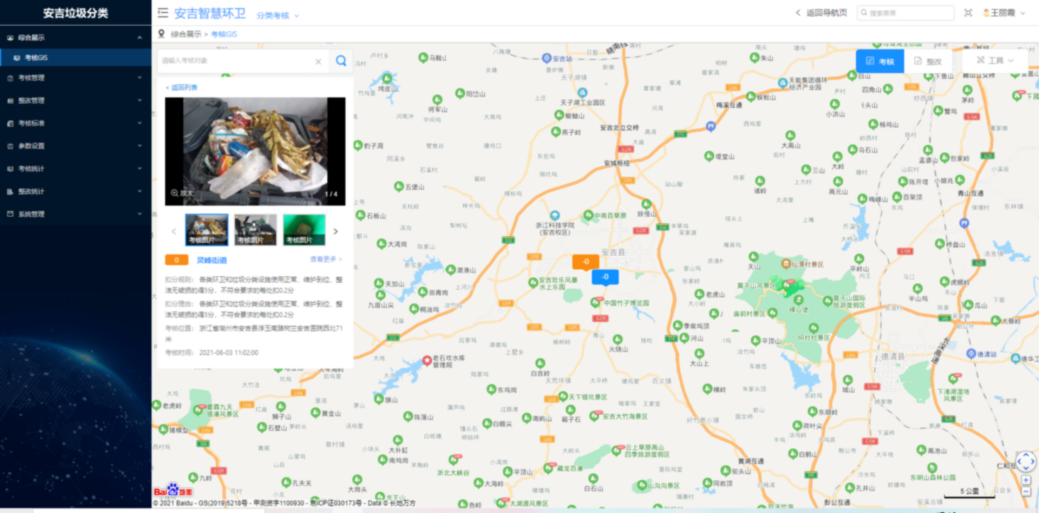Show previous thumbnails with the left arrow
Image resolution: width=1039 pixels, height=513 pixels.
174,231
